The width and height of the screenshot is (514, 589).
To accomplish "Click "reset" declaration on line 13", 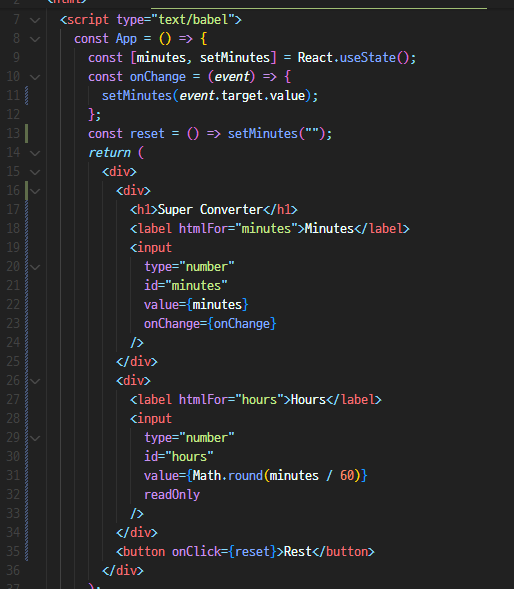I will [147, 134].
